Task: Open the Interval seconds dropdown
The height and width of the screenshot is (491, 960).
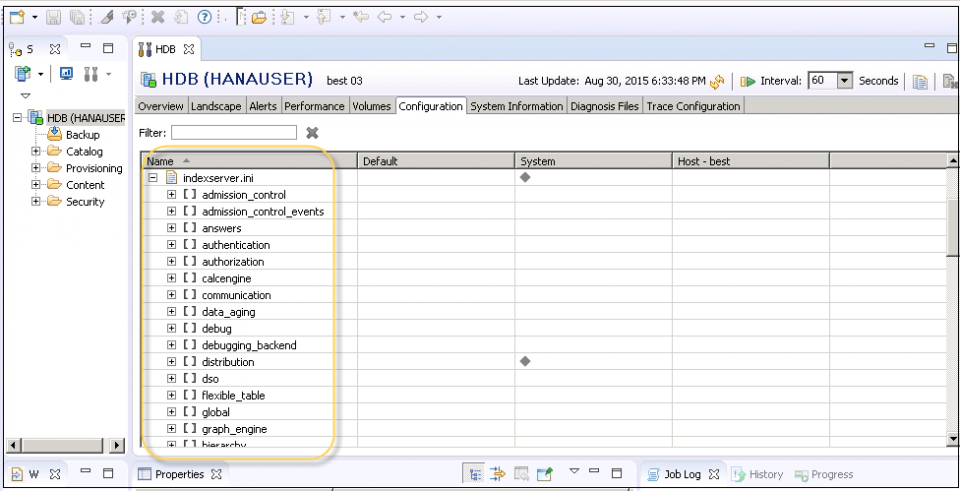Action: click(846, 81)
